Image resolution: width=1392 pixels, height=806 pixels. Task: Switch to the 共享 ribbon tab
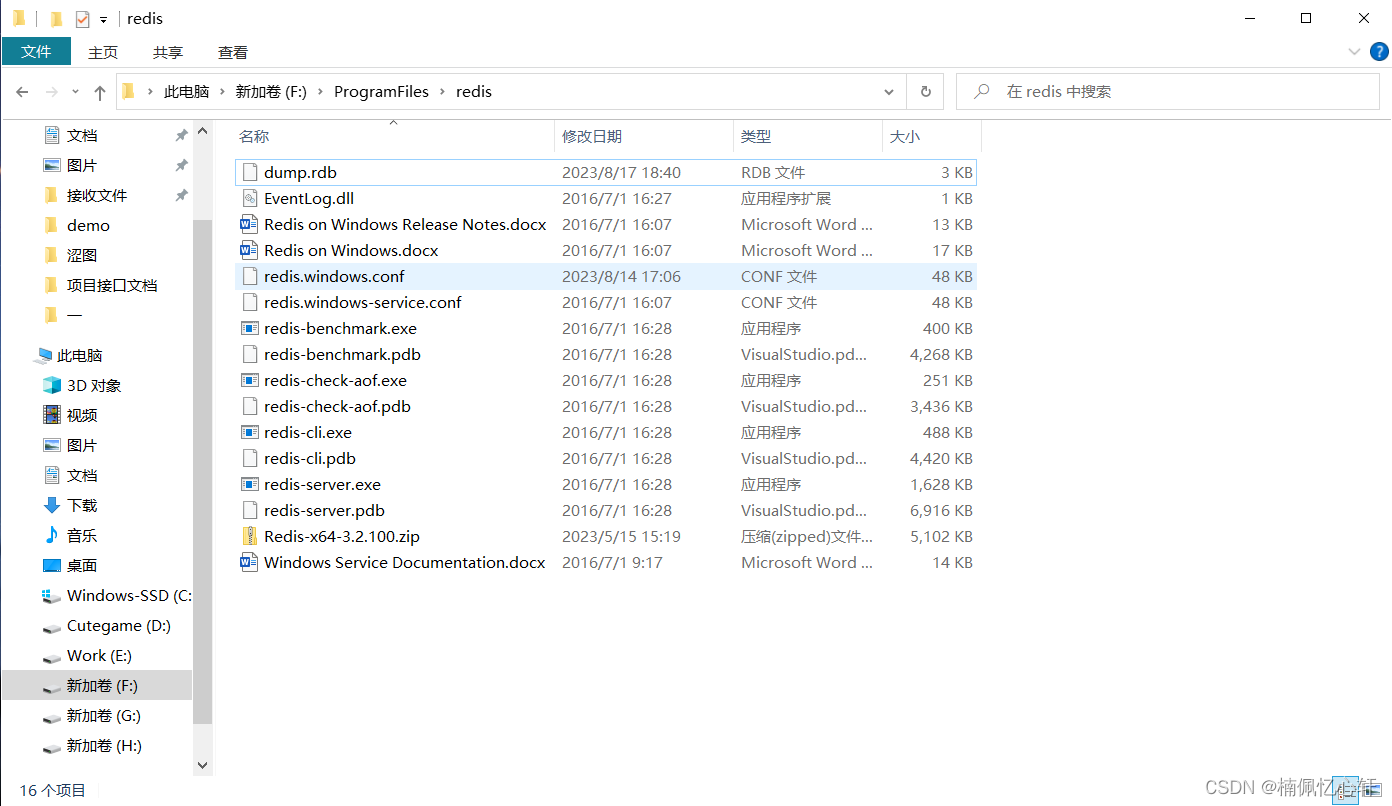tap(168, 52)
